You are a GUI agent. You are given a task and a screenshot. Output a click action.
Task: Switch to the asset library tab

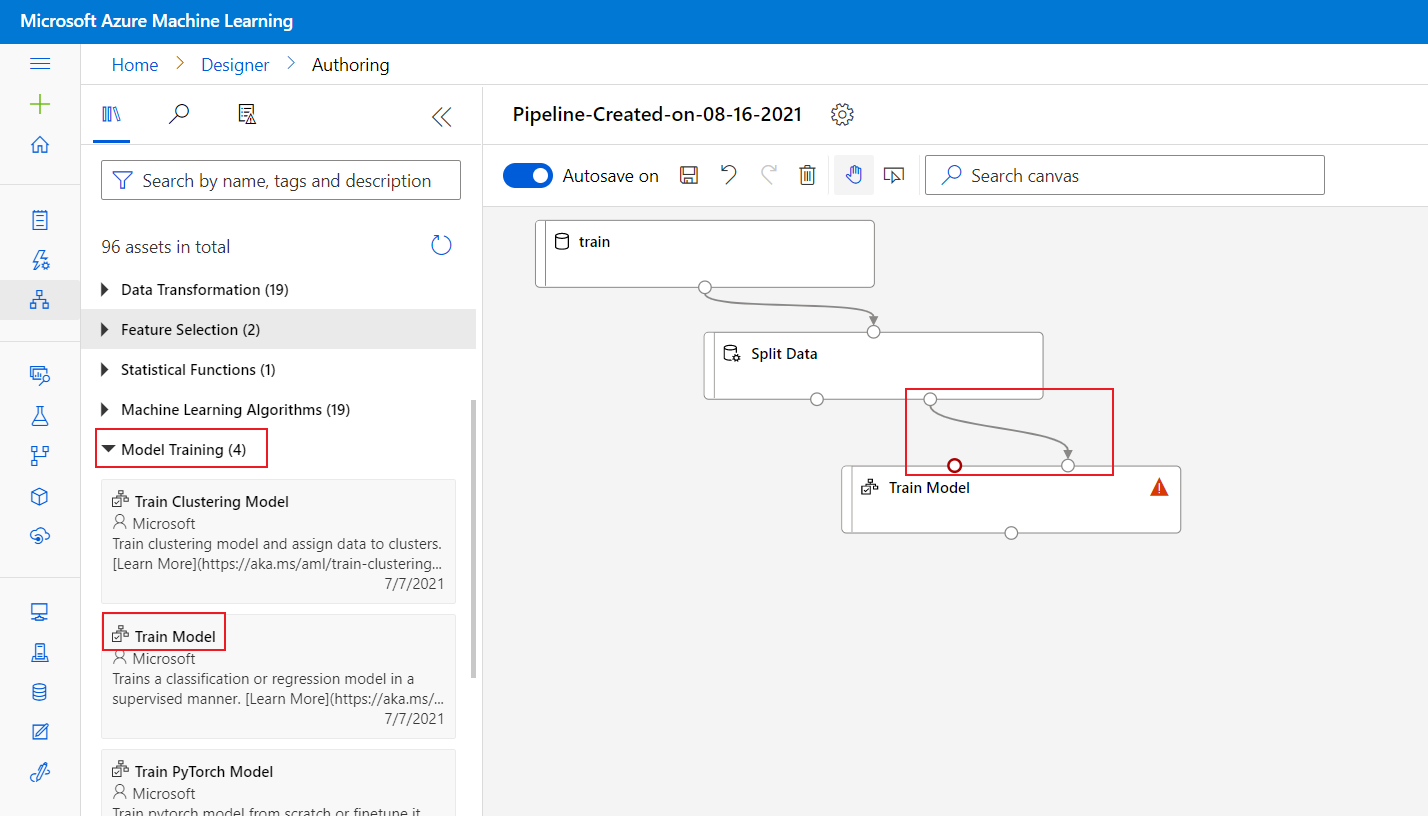[111, 114]
